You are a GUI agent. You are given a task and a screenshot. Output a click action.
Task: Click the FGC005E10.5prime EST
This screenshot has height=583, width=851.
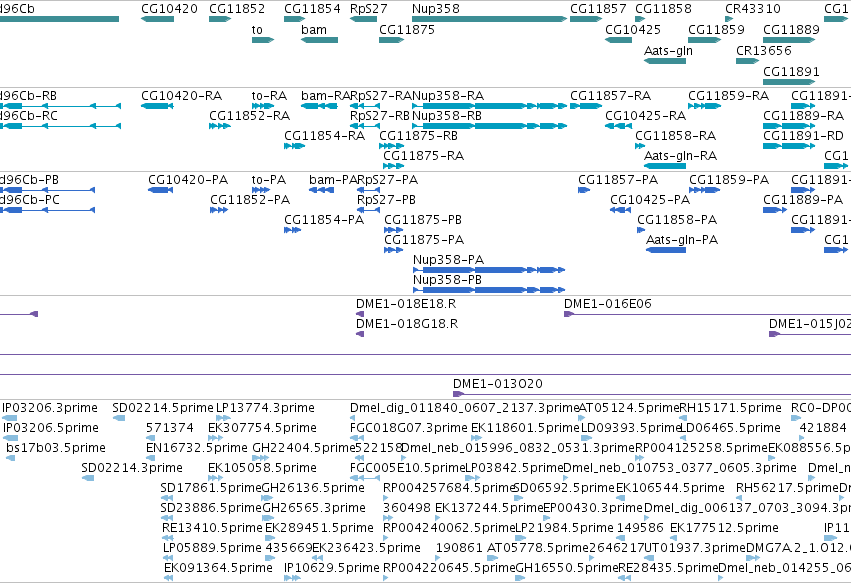365,478
